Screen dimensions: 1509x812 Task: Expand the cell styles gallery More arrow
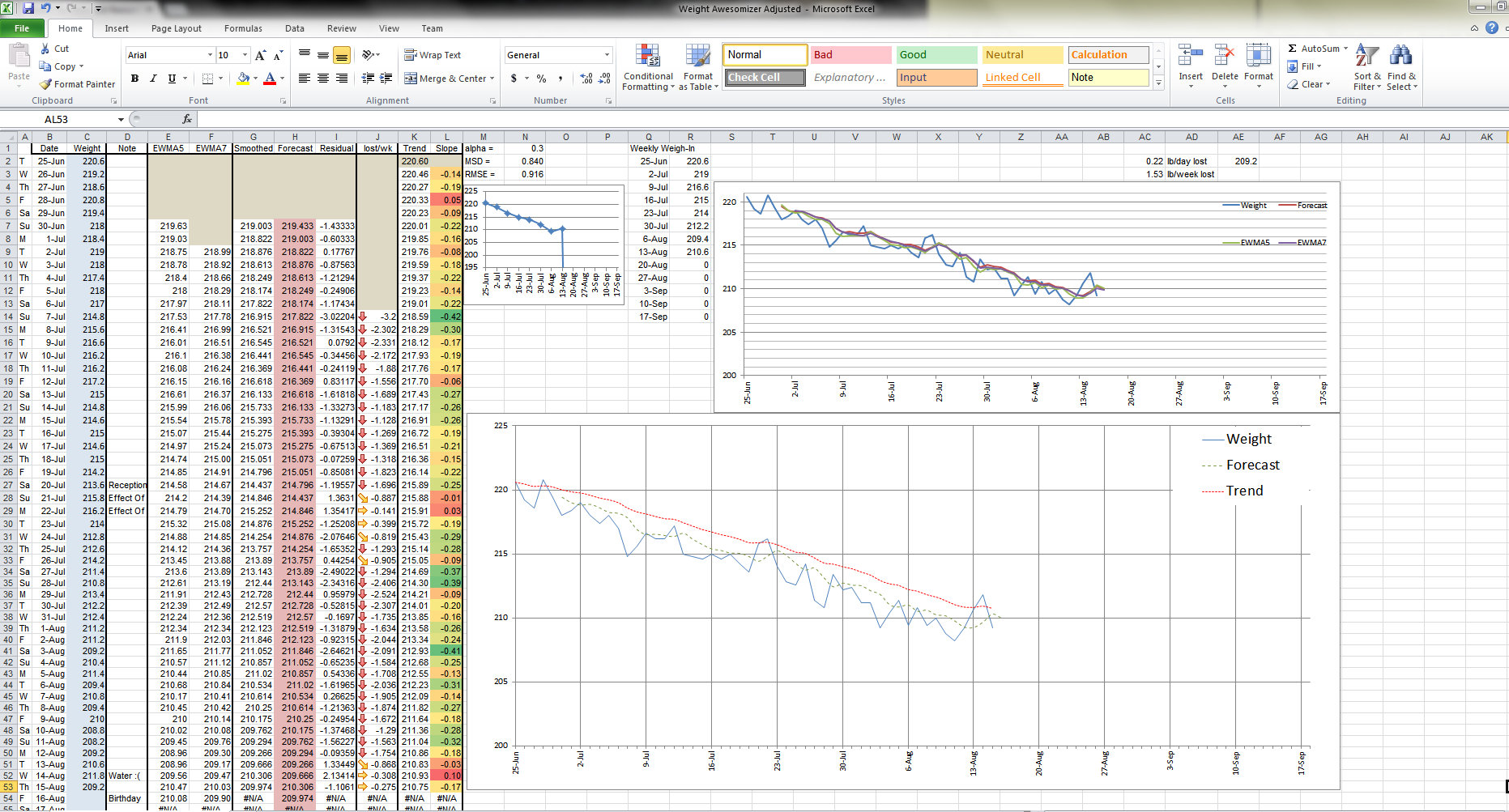(1158, 83)
